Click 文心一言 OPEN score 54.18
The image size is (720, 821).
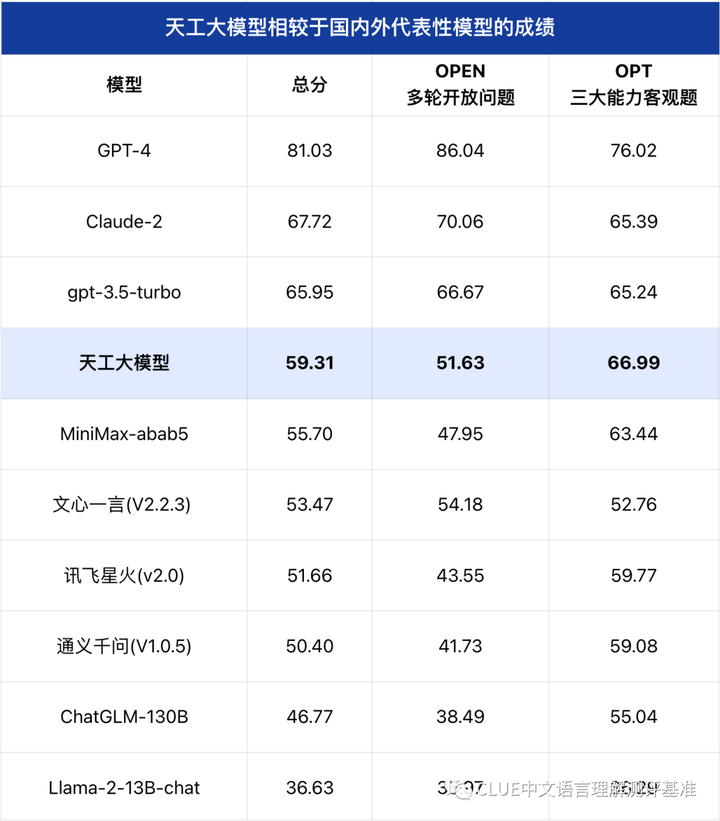(461, 505)
